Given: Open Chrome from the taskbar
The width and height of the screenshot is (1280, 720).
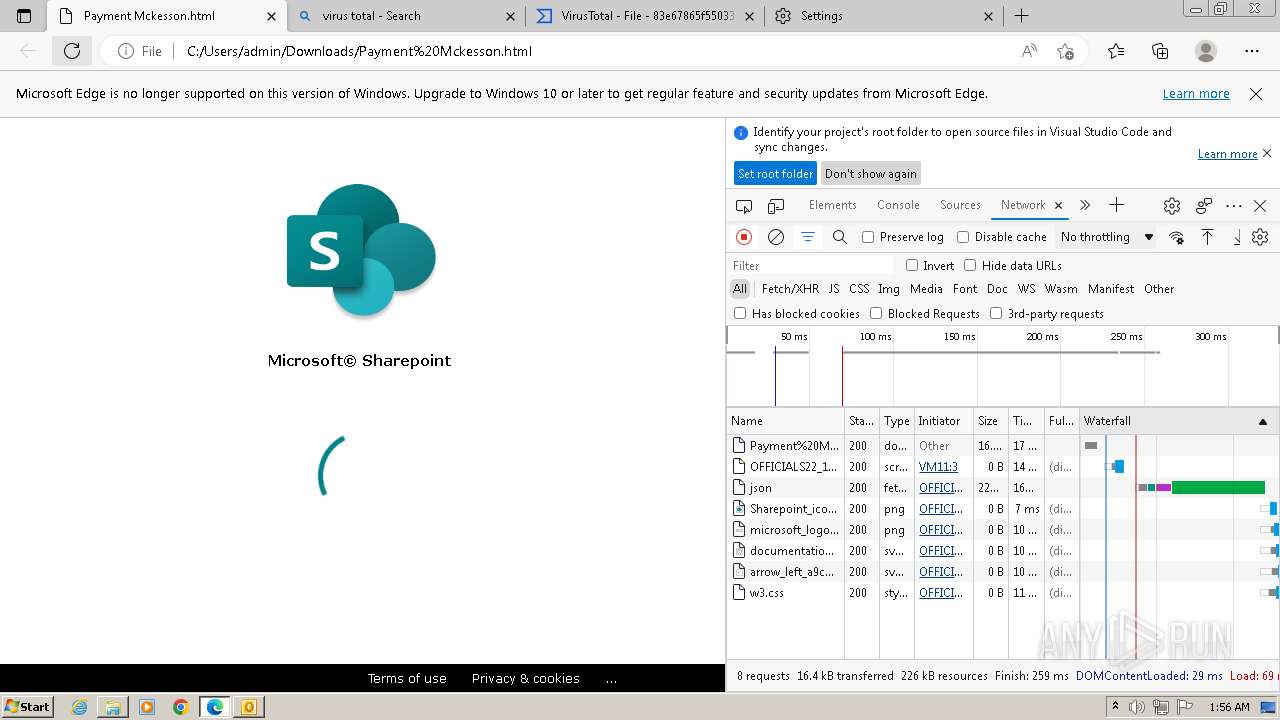Looking at the screenshot, I should pyautogui.click(x=181, y=707).
